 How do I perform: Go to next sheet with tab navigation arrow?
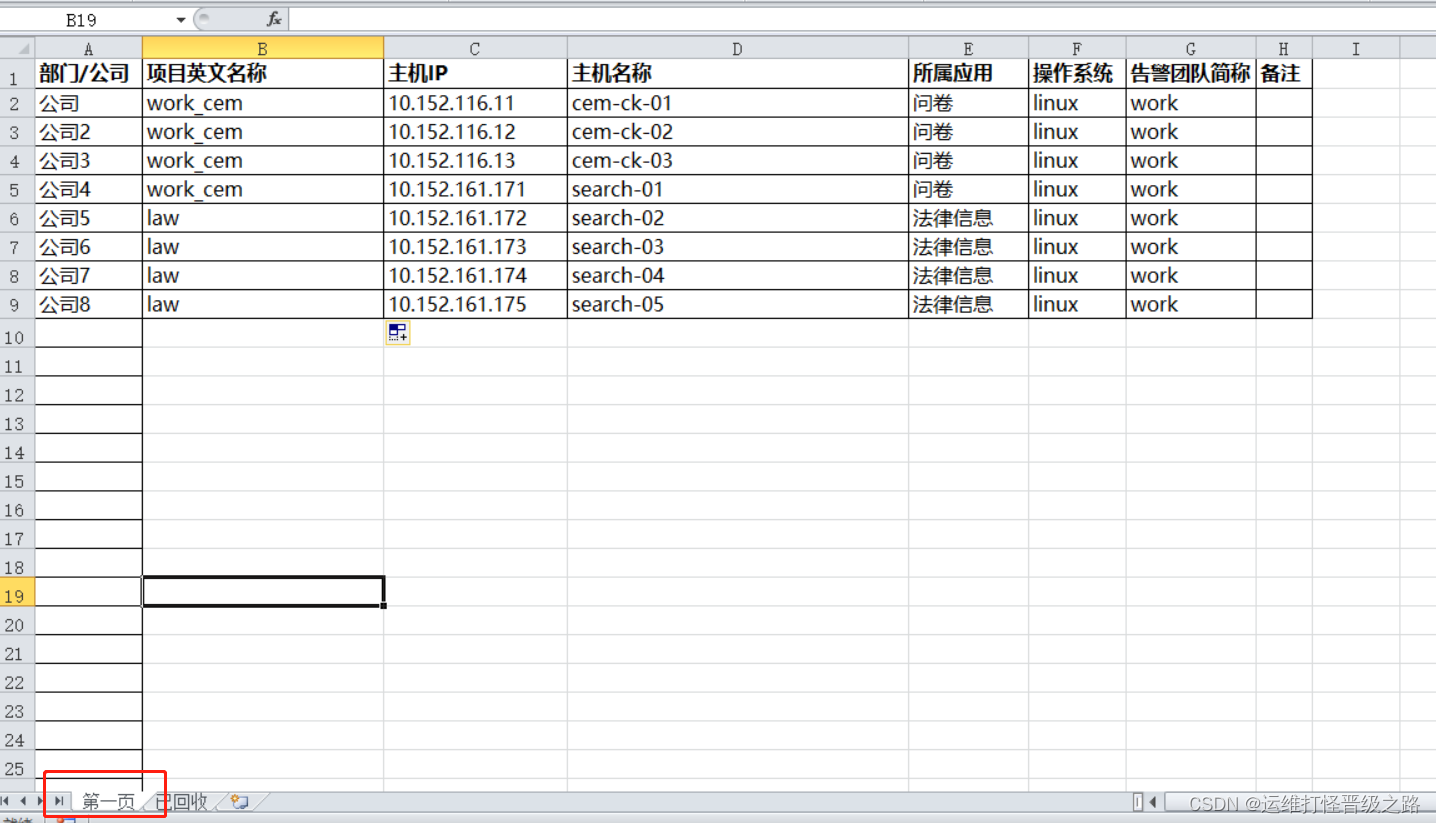coord(42,801)
